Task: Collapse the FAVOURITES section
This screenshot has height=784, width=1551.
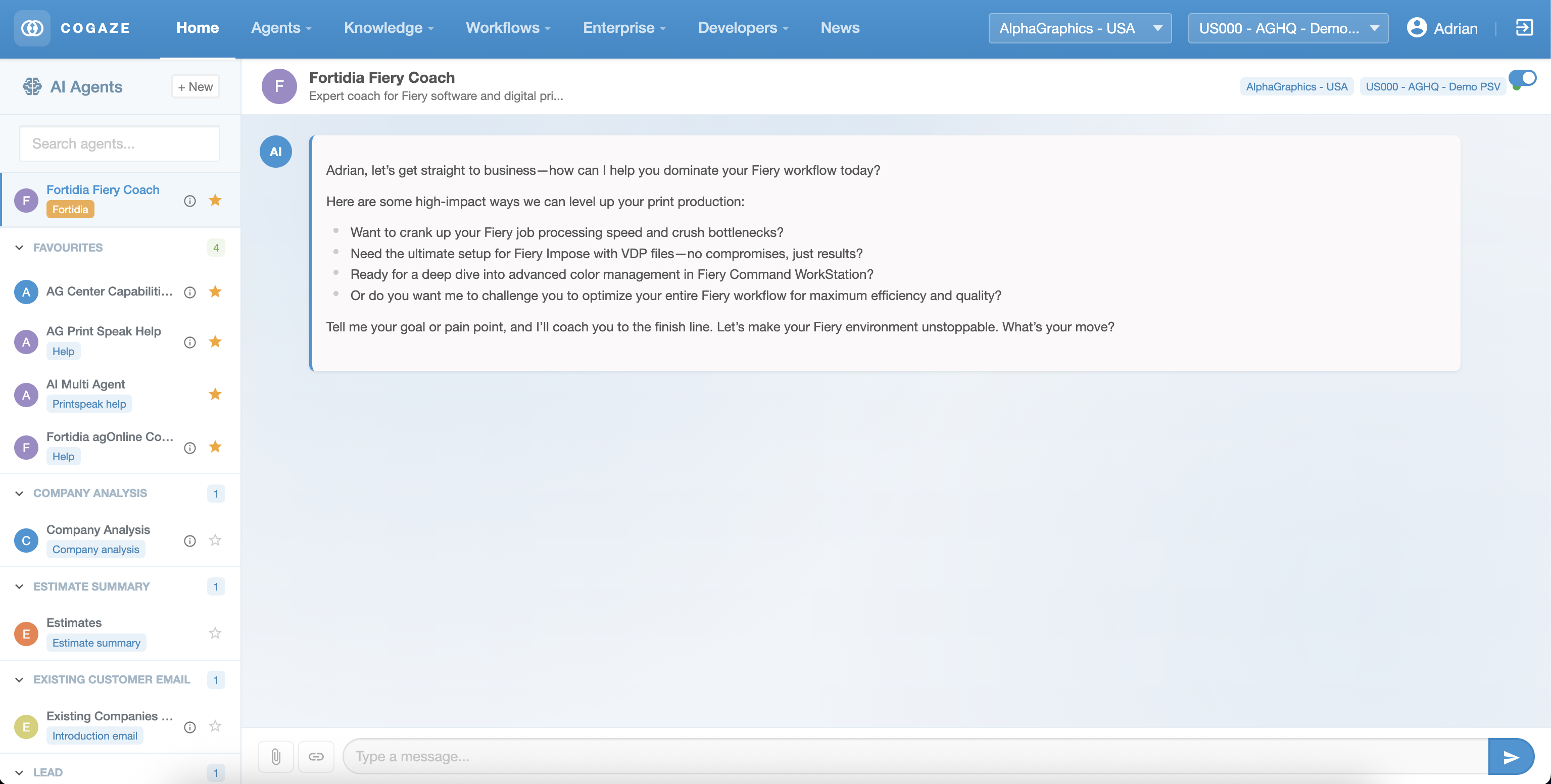Action: [x=19, y=247]
